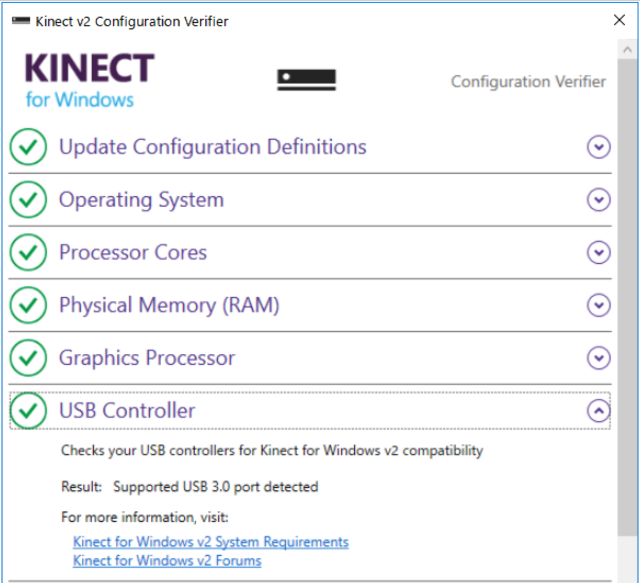Open Kinect for Windows v2 System Requirements link
The height and width of the screenshot is (583, 640).
click(x=211, y=542)
